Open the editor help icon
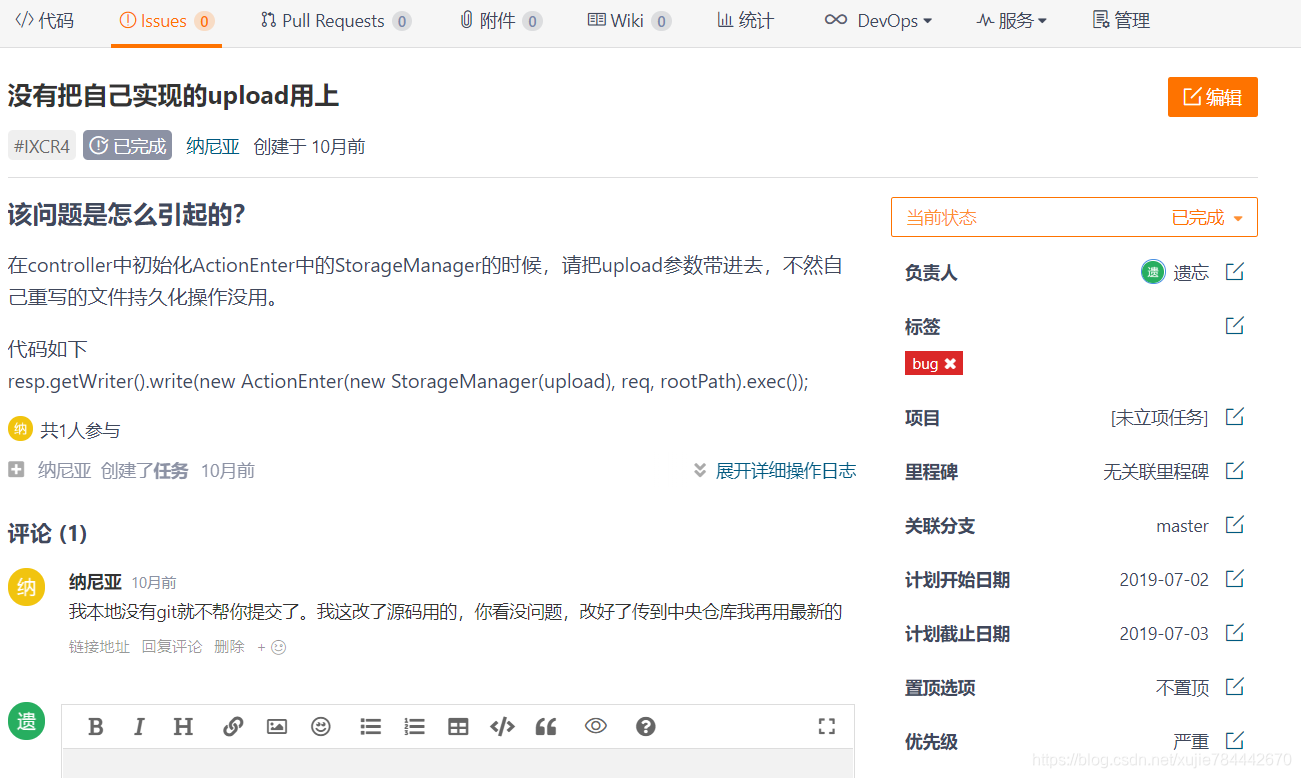The height and width of the screenshot is (778, 1301). [646, 727]
